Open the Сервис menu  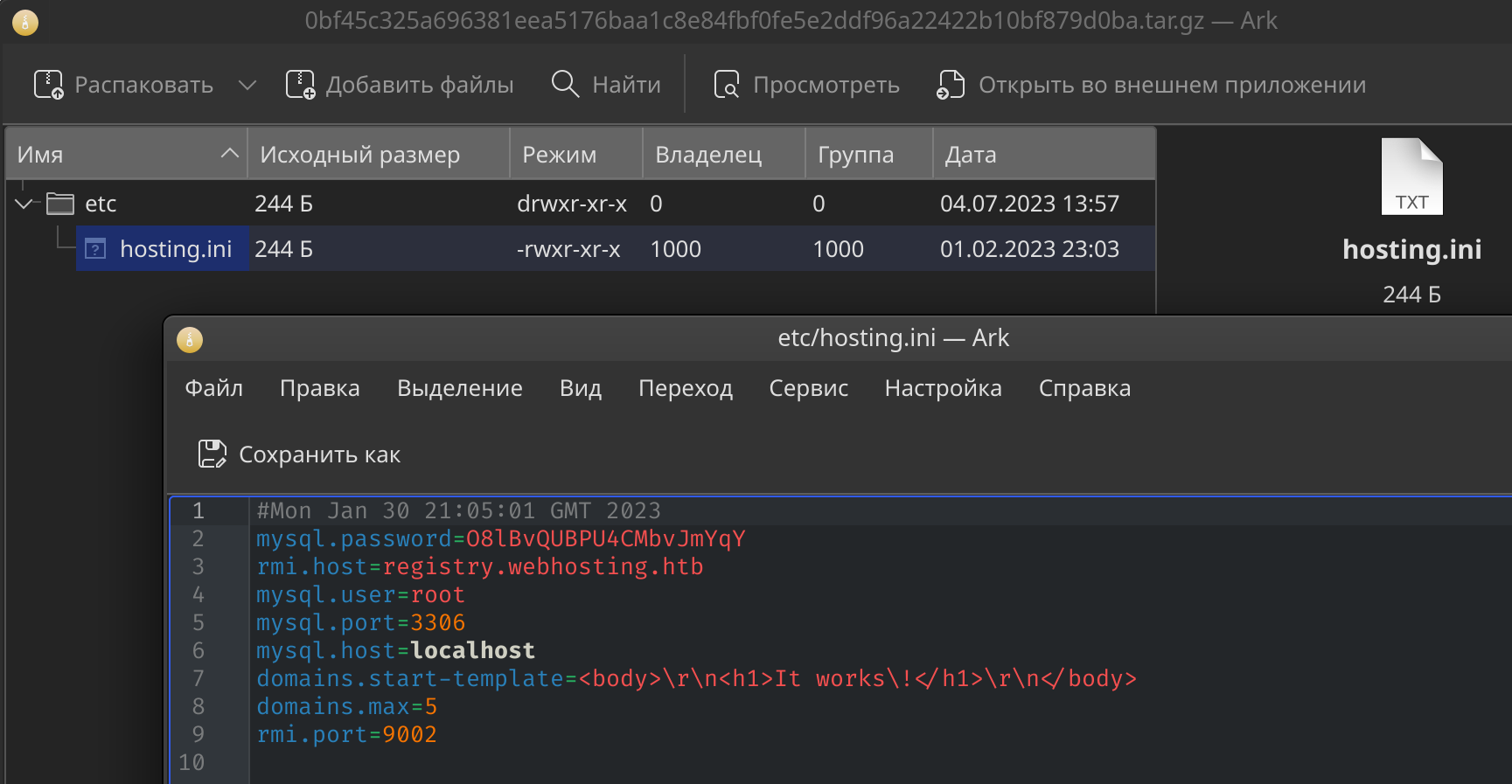tap(809, 388)
